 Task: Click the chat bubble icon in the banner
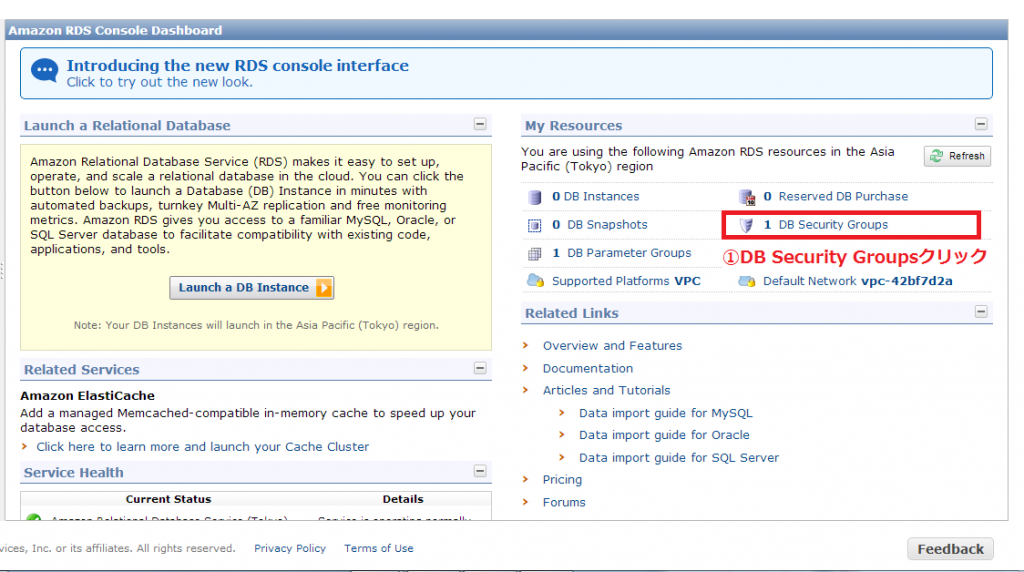(x=44, y=71)
